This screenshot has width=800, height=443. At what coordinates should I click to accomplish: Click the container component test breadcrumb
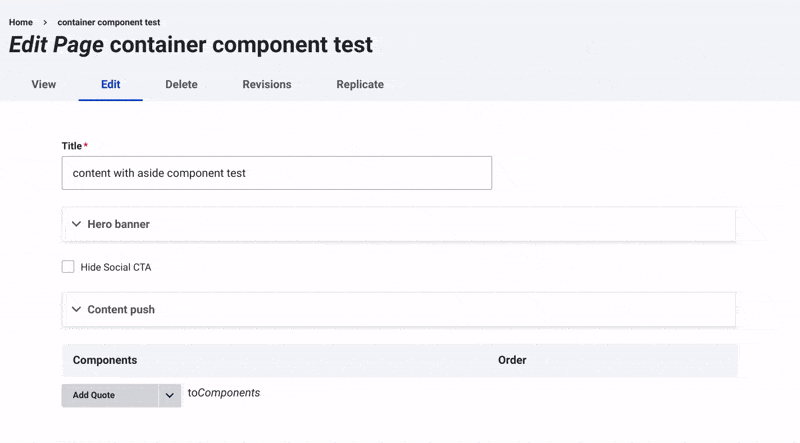point(108,22)
